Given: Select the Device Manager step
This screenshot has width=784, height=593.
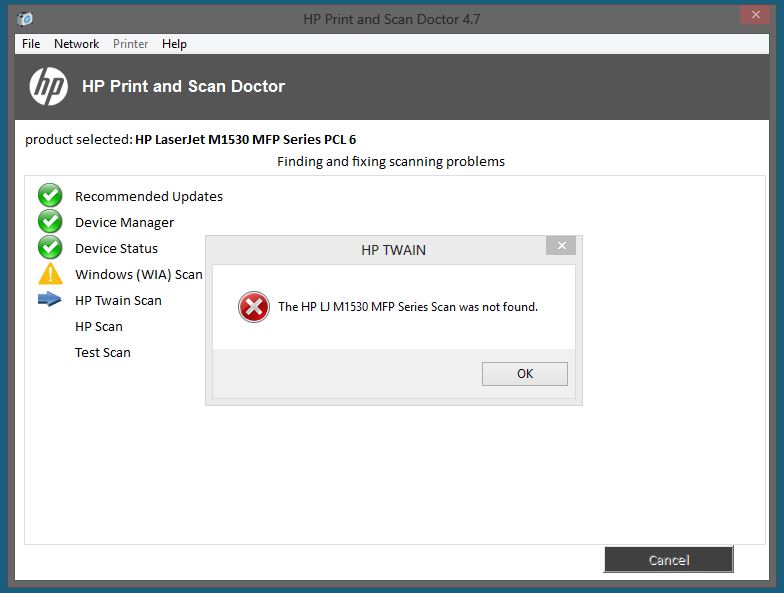Looking at the screenshot, I should (124, 222).
